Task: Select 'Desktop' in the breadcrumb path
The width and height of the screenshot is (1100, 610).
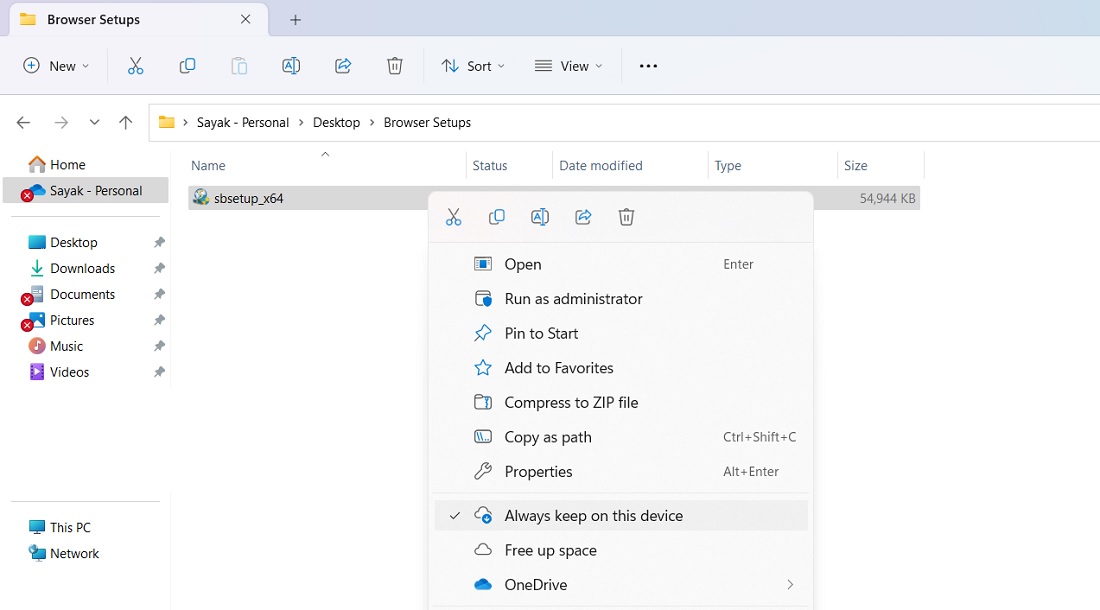Action: click(336, 121)
